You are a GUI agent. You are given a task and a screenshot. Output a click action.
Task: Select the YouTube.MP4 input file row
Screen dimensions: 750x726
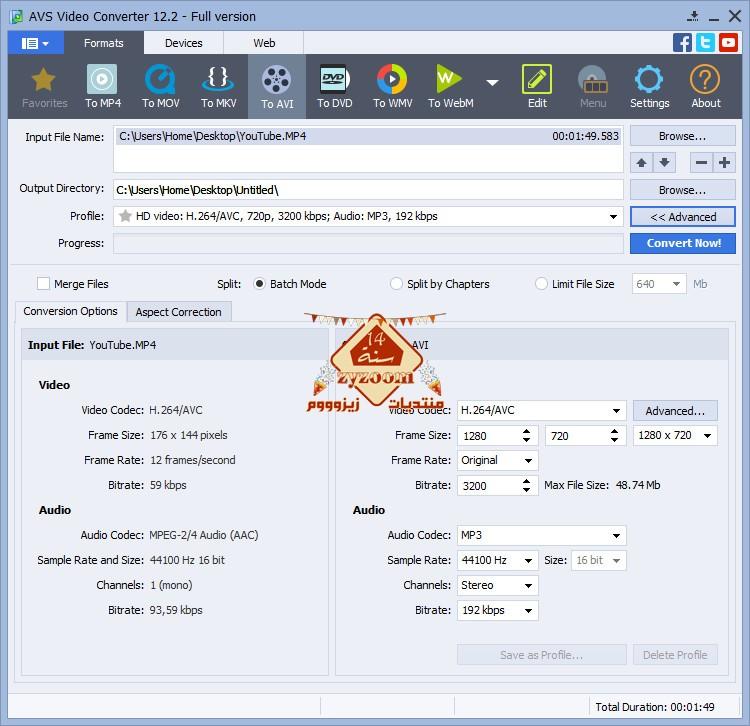click(368, 136)
